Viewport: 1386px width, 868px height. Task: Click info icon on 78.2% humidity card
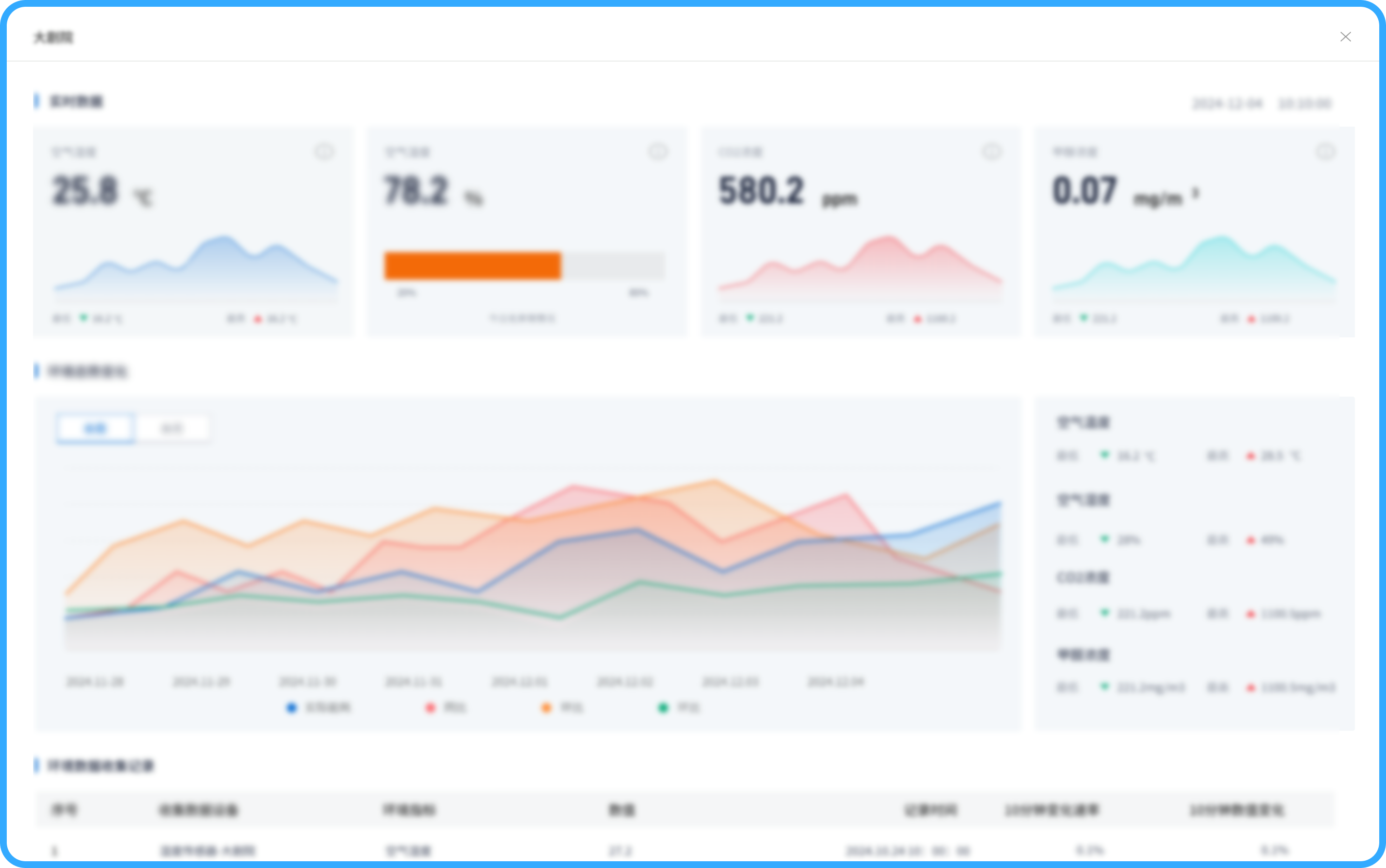coord(658,152)
